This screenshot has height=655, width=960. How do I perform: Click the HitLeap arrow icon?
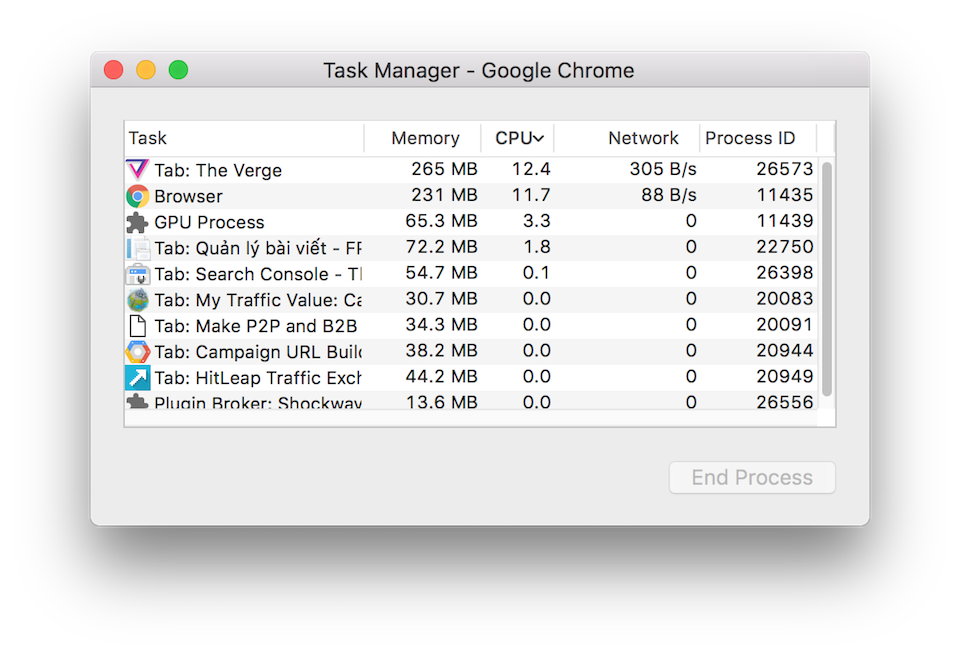(x=137, y=377)
